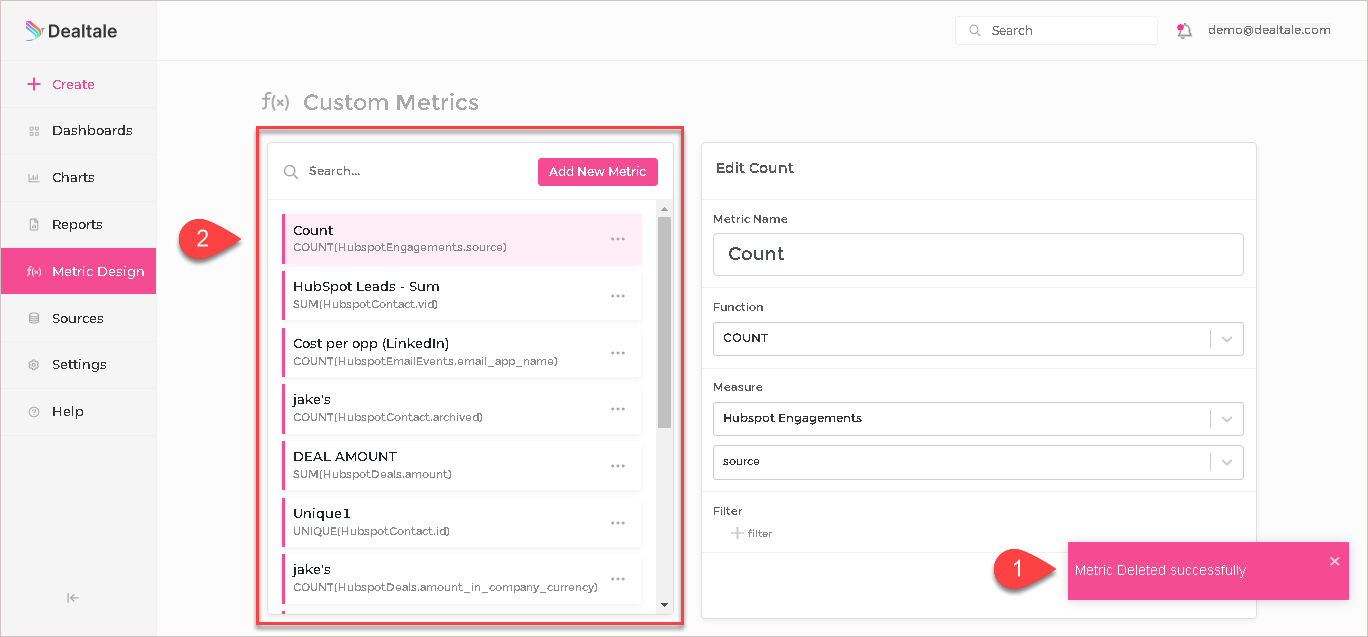1368x637 pixels.
Task: Select the Count metric row
Action: (461, 239)
